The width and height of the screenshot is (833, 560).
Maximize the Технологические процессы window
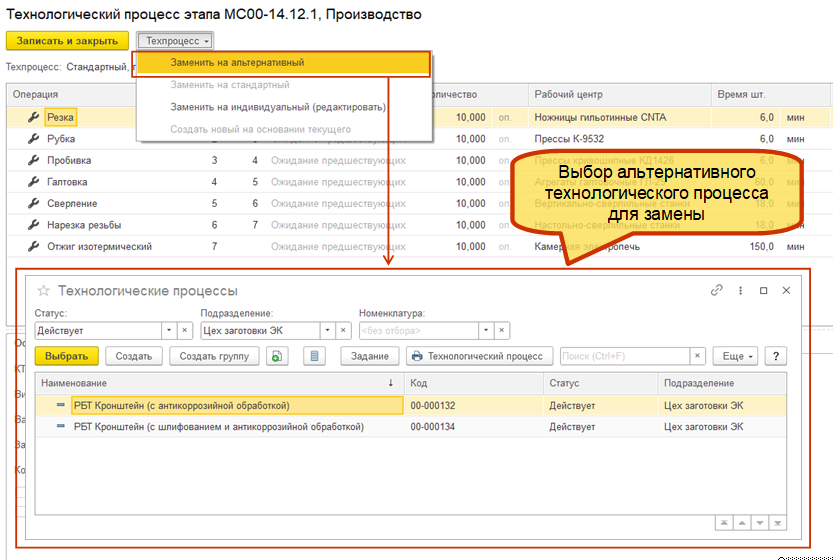[x=763, y=291]
